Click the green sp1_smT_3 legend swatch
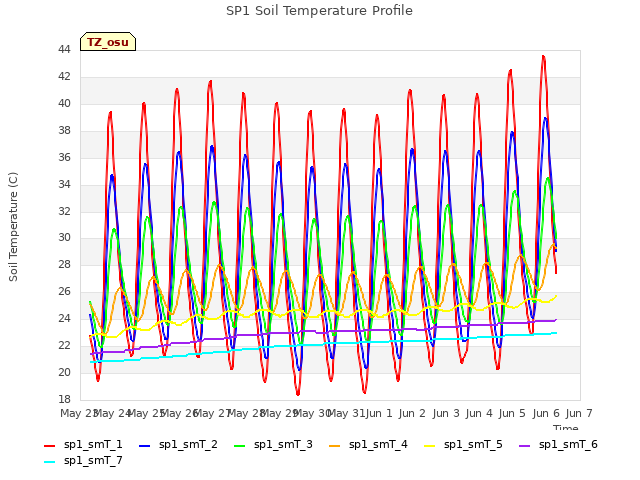Image resolution: width=640 pixels, height=480 pixels. [240, 446]
